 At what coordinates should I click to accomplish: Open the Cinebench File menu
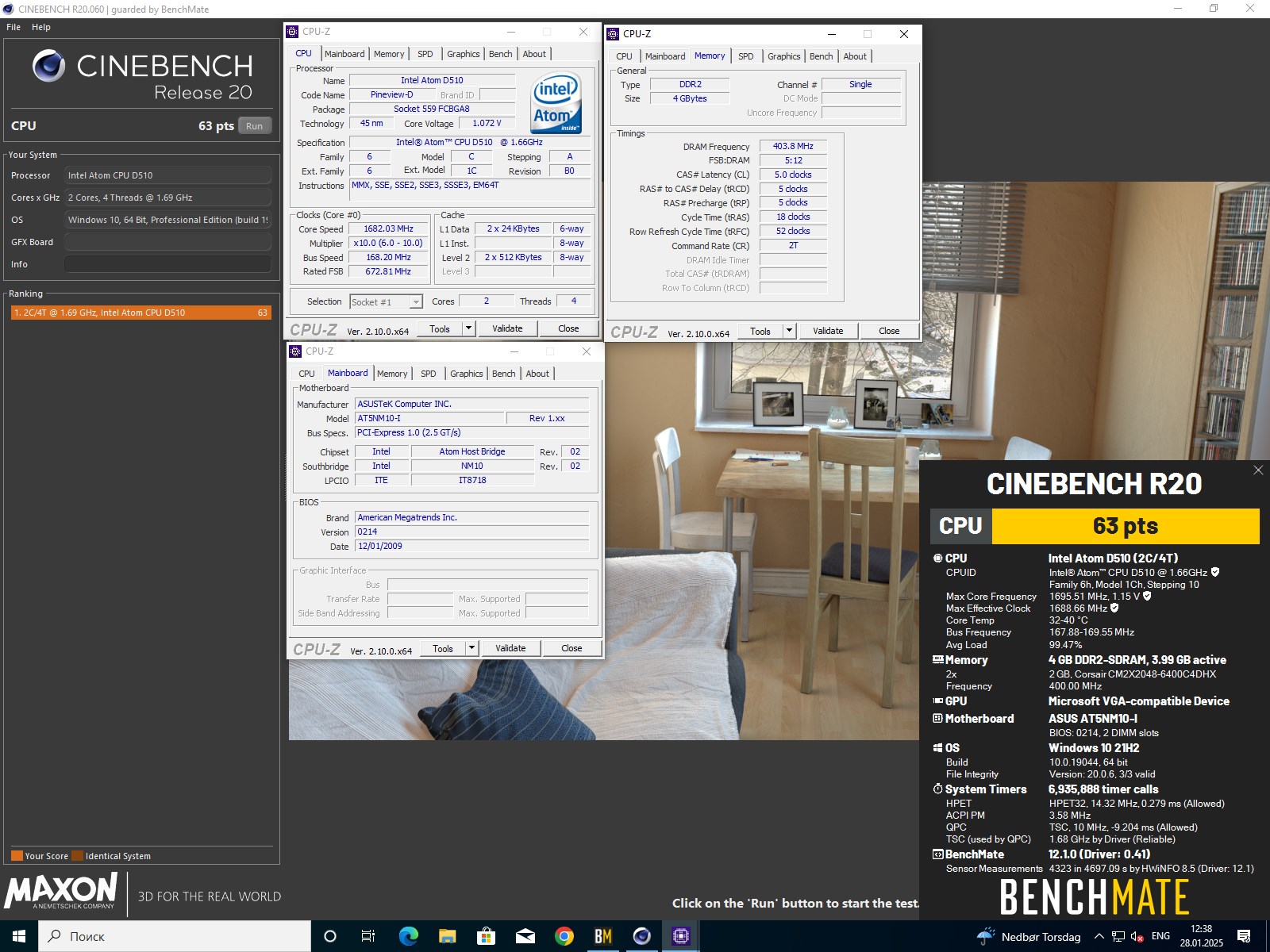13,27
